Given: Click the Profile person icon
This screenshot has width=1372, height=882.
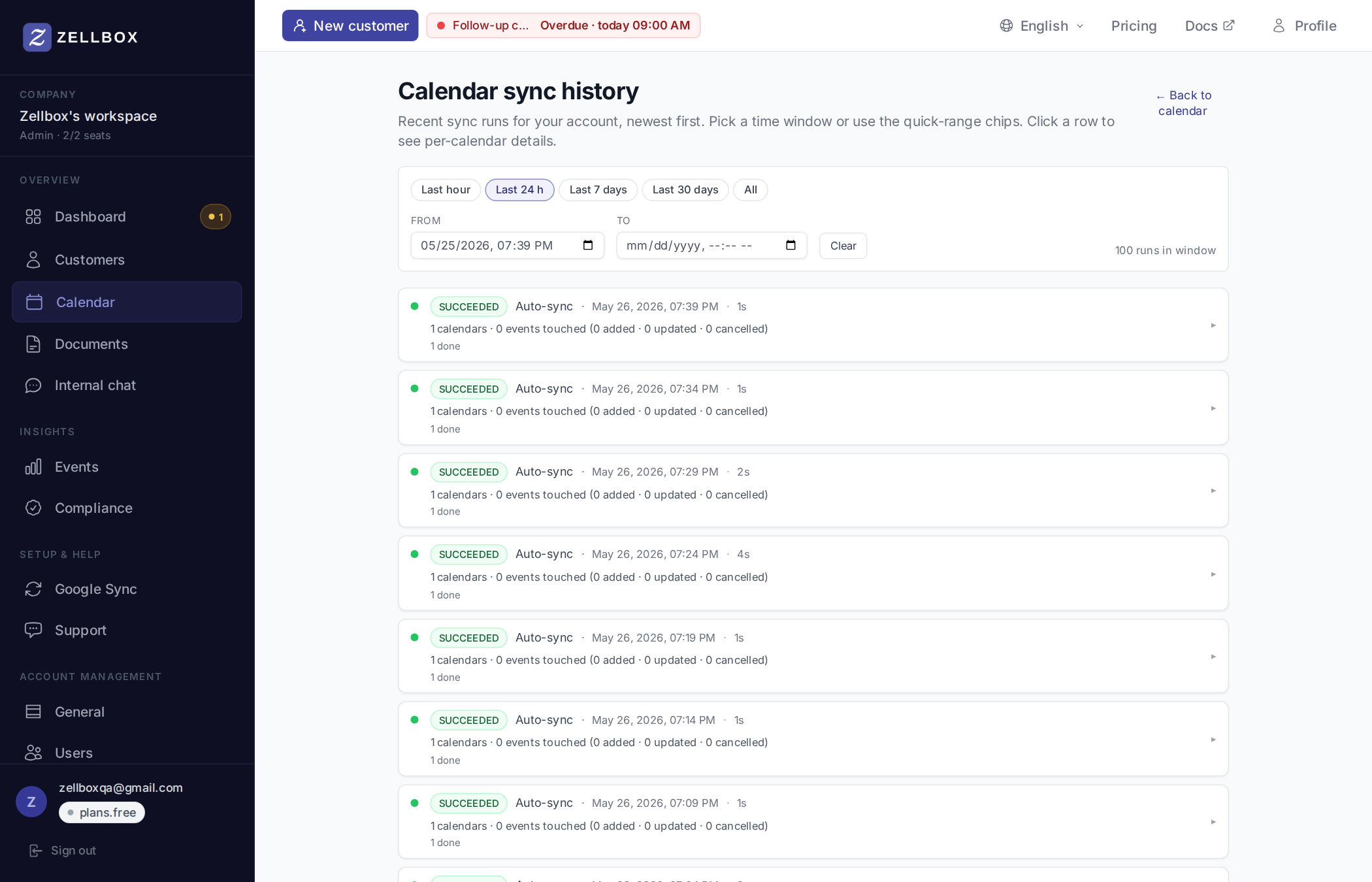Looking at the screenshot, I should pos(1279,25).
